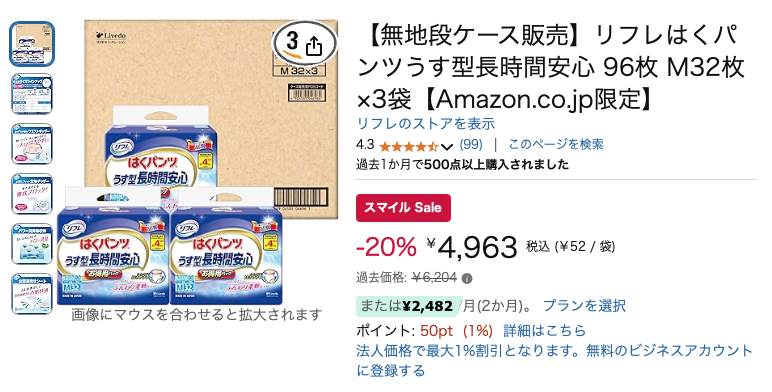
Task: Click the orange star rating icons
Action: coord(409,146)
